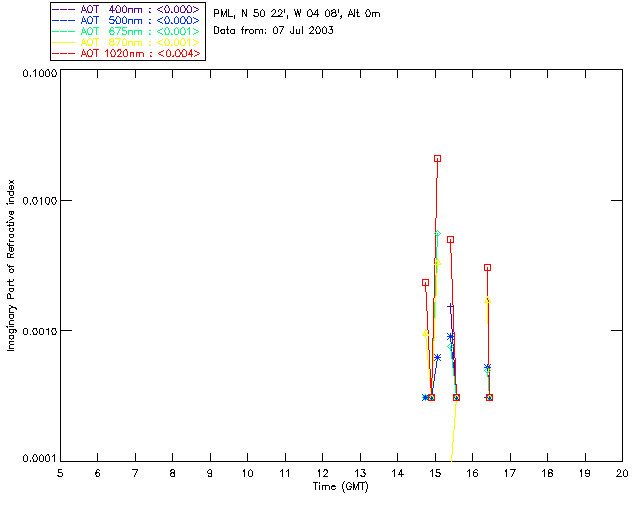Click the 'Time (GMT)' axis label
Screen dimensions: 640x512
tap(341, 487)
